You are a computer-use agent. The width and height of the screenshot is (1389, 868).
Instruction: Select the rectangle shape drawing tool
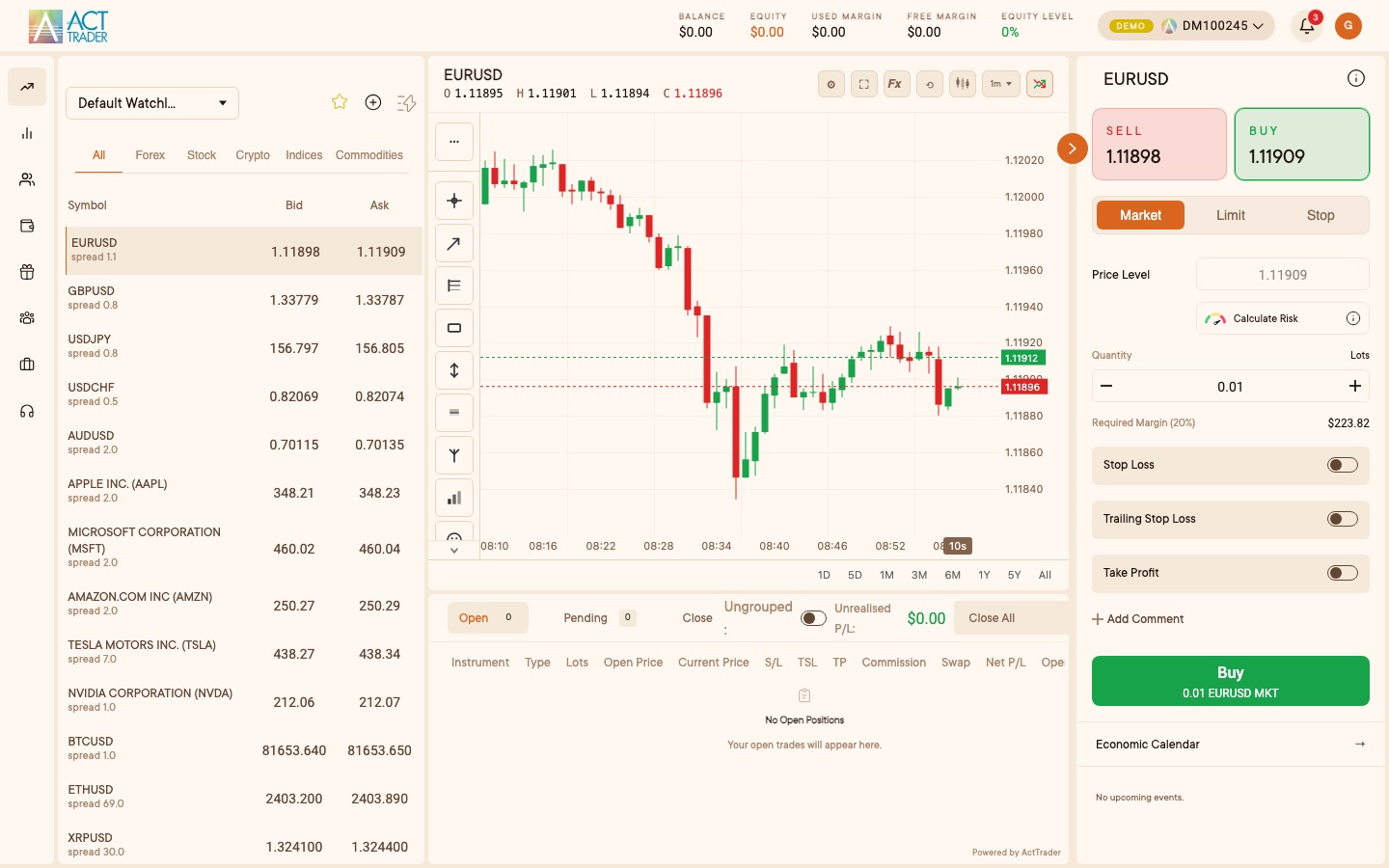pos(454,328)
